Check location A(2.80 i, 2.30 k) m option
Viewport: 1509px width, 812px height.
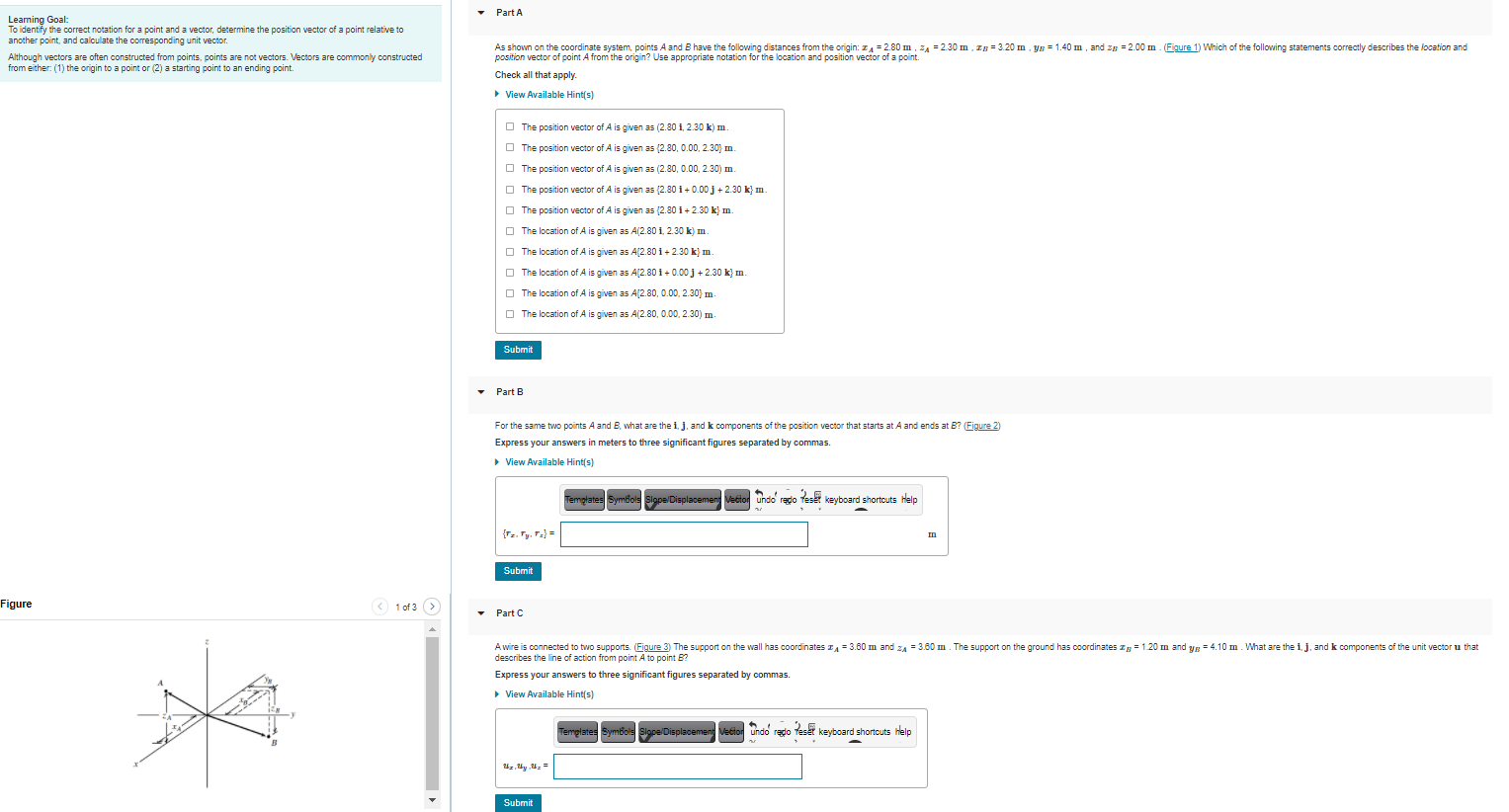510,230
